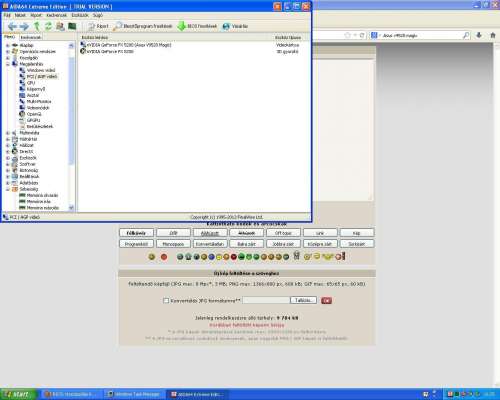Click the Riport toolbar button
The width and height of the screenshot is (500, 400).
98,26
